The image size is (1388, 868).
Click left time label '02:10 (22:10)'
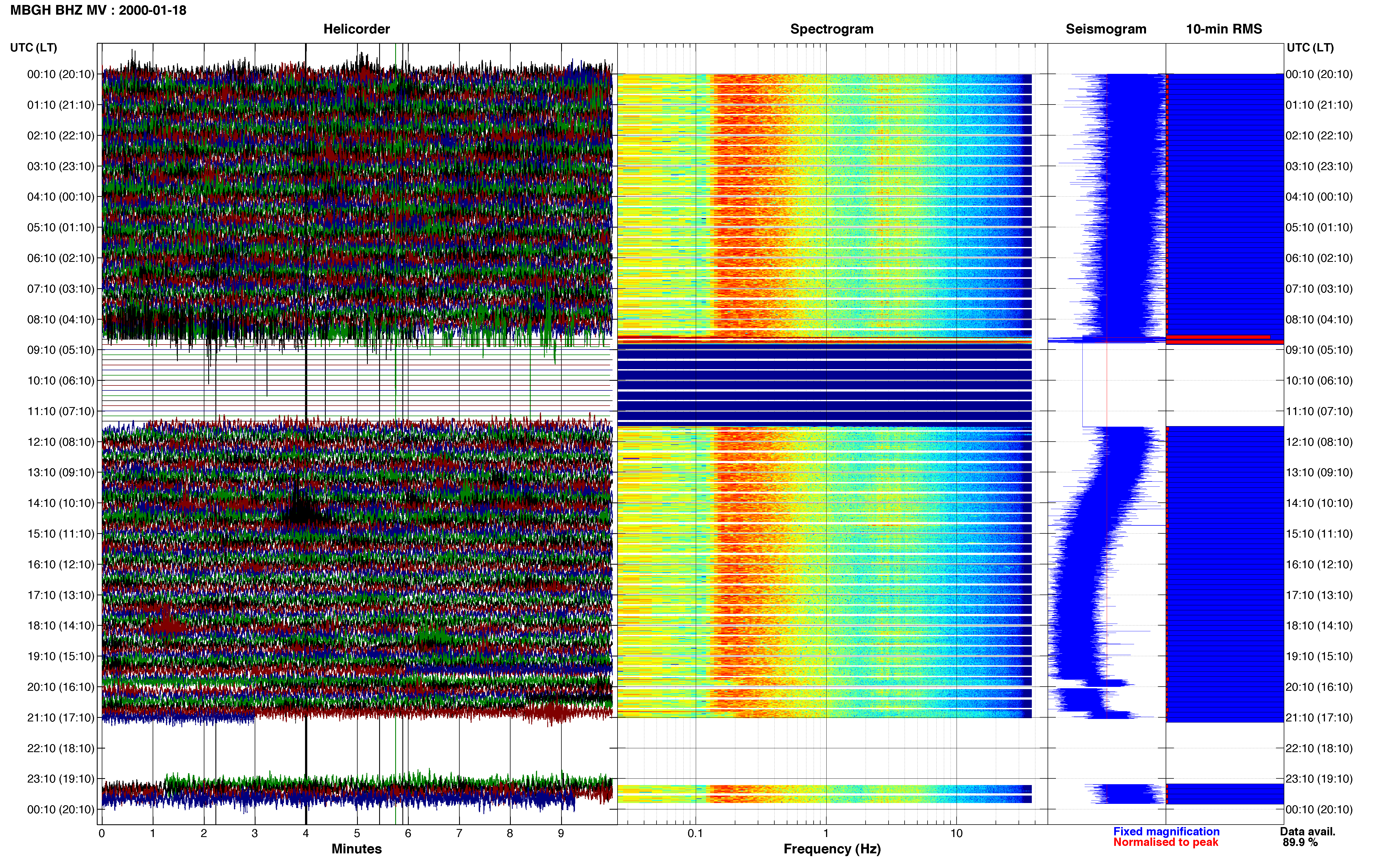pos(61,135)
